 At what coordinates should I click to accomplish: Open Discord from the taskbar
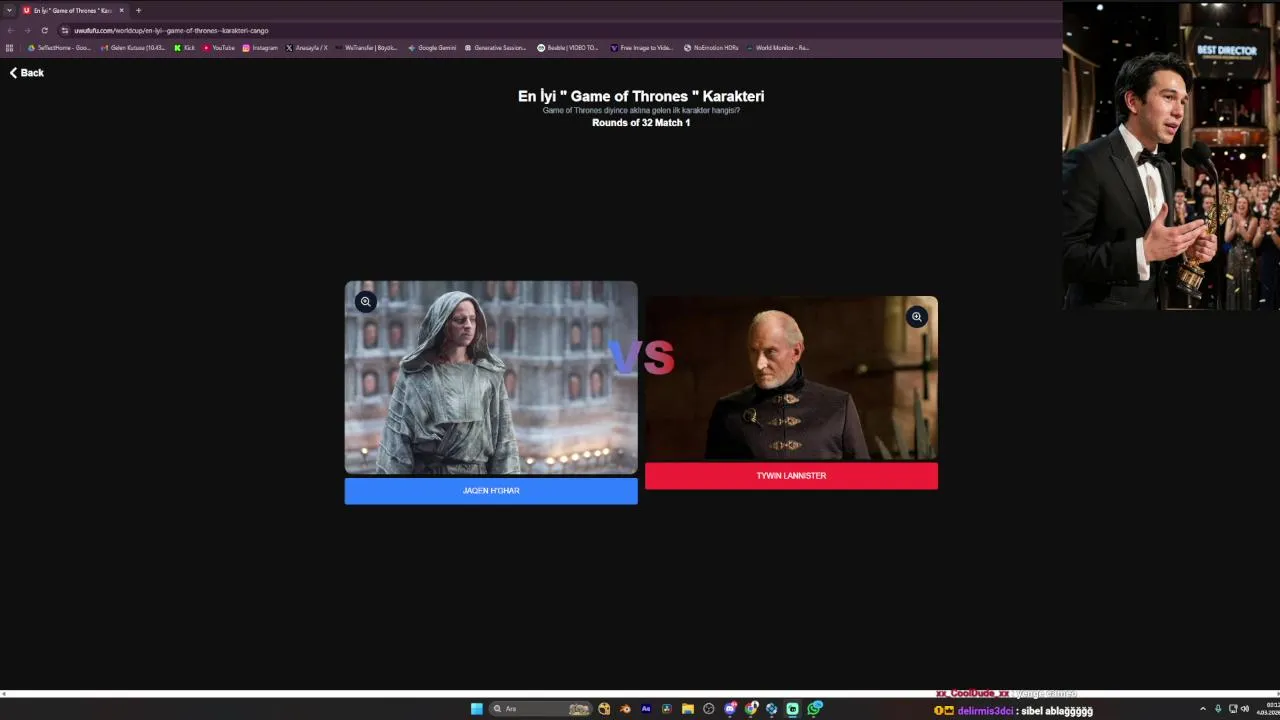(730, 709)
